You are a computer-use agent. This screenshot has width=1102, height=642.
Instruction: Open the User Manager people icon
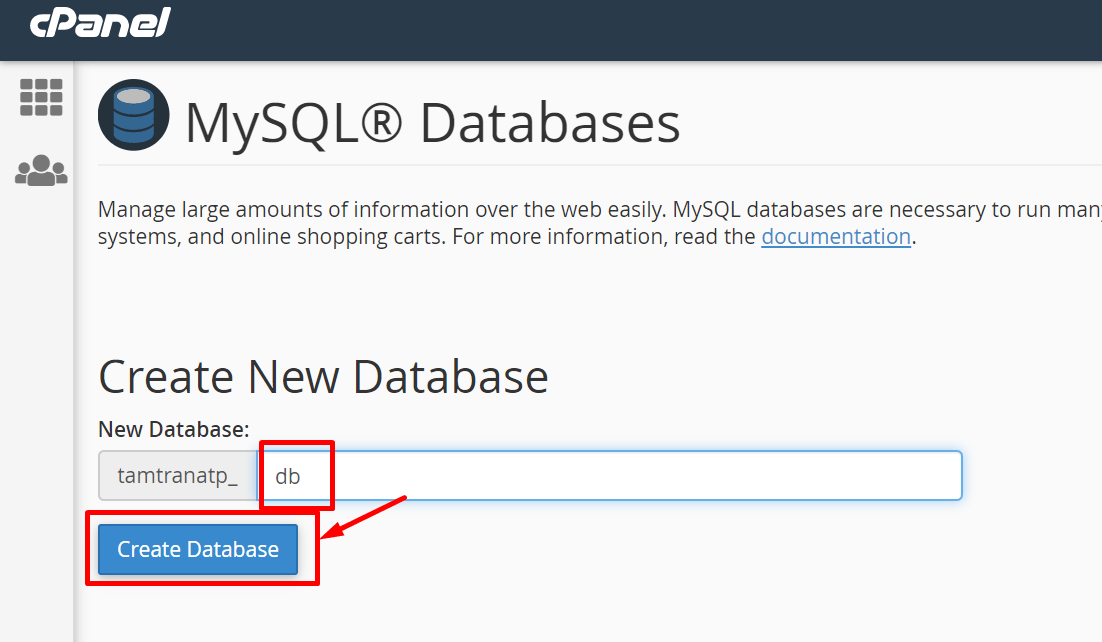[x=41, y=170]
